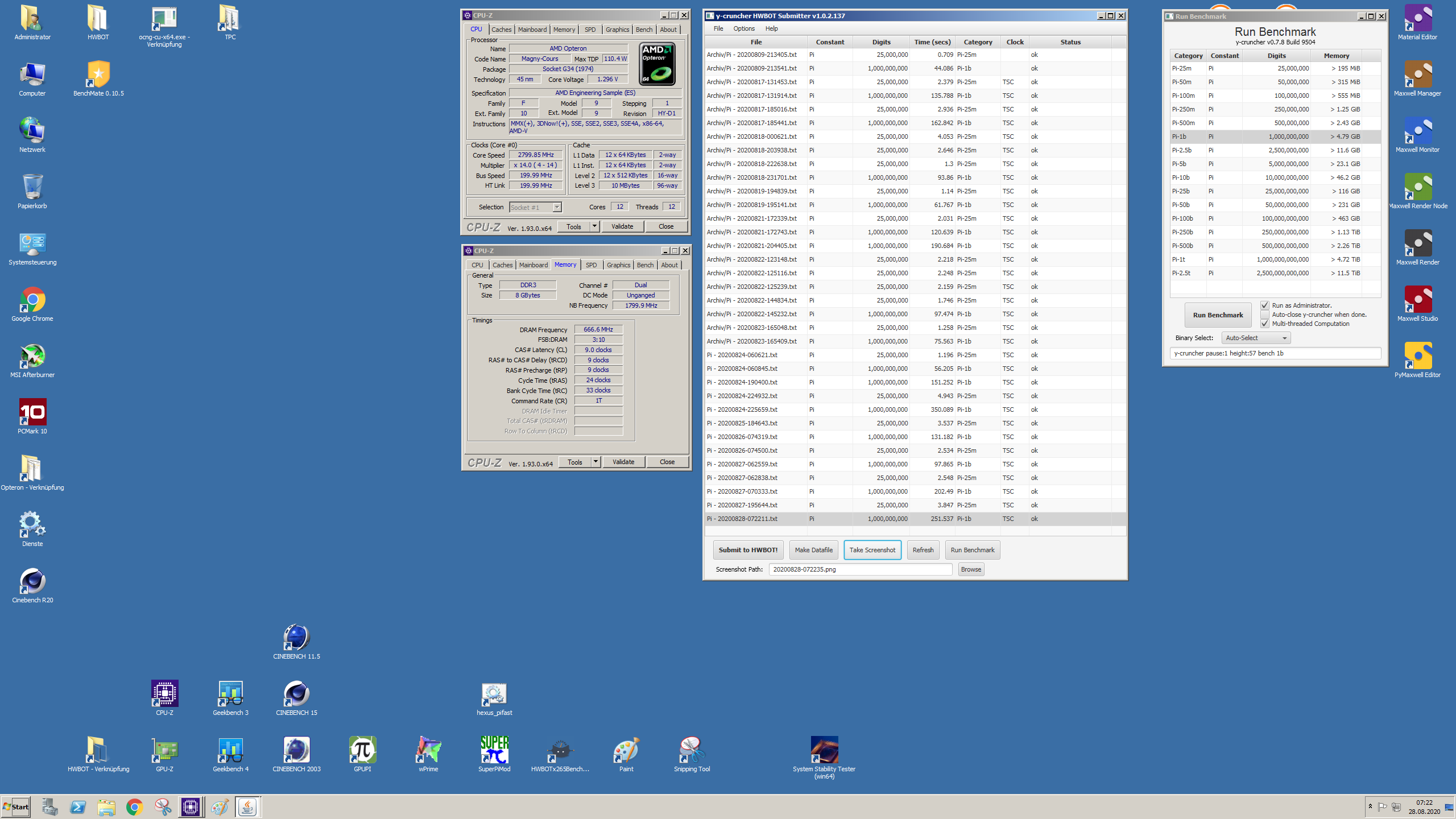
Task: Open PCMark 10 desktop shortcut
Action: click(x=32, y=417)
